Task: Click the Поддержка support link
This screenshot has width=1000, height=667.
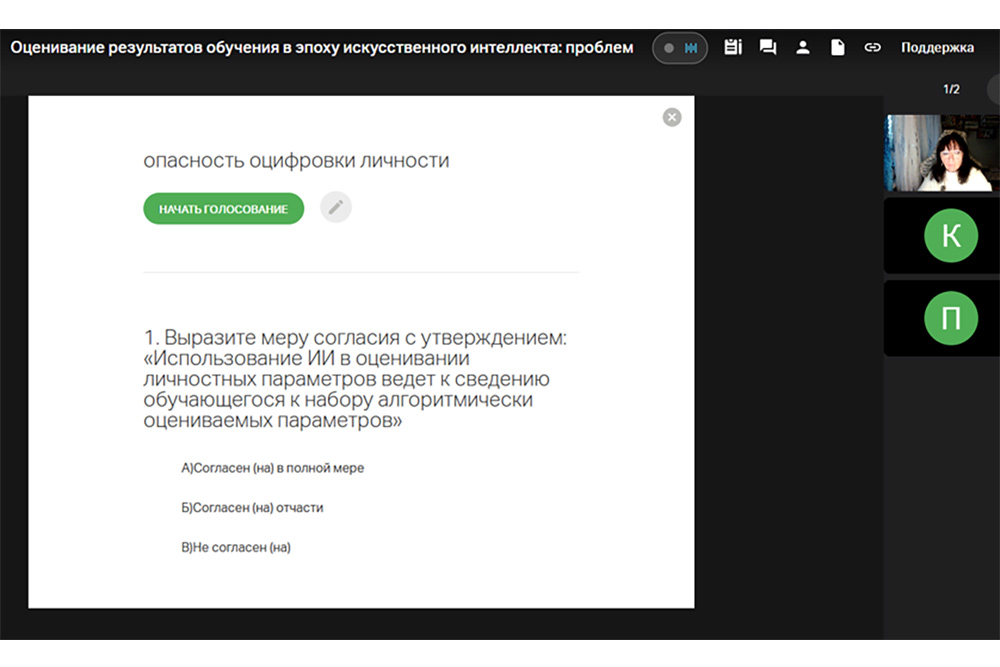Action: click(x=937, y=47)
